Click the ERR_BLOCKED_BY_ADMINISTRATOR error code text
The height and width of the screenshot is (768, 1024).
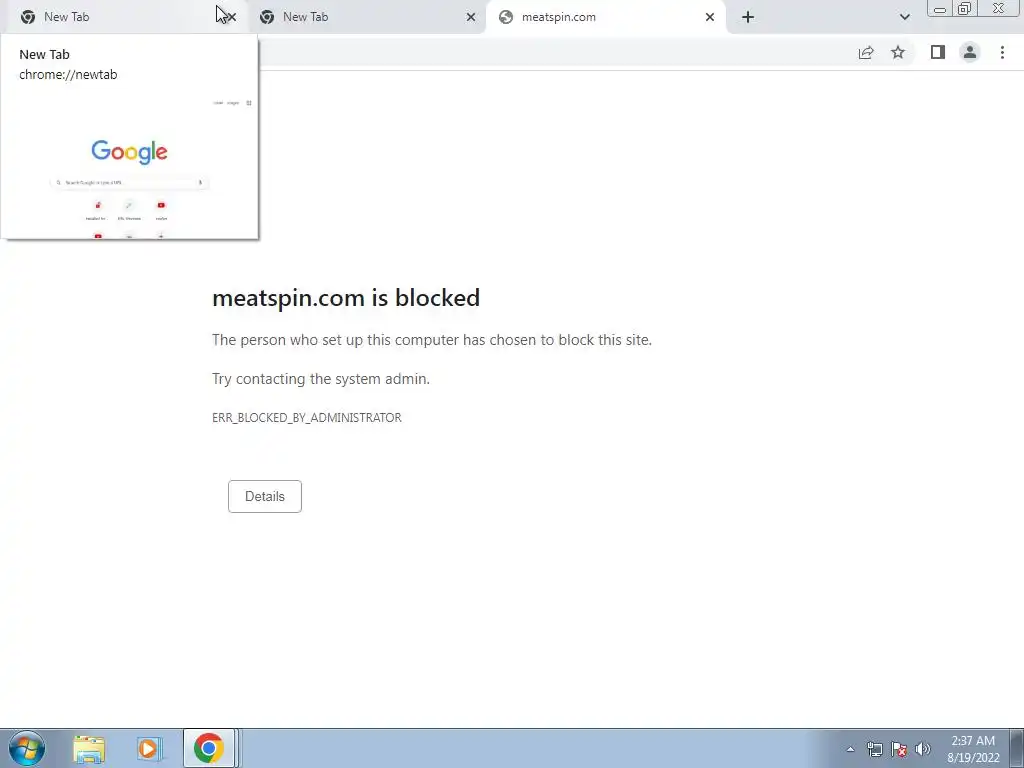[x=307, y=418]
